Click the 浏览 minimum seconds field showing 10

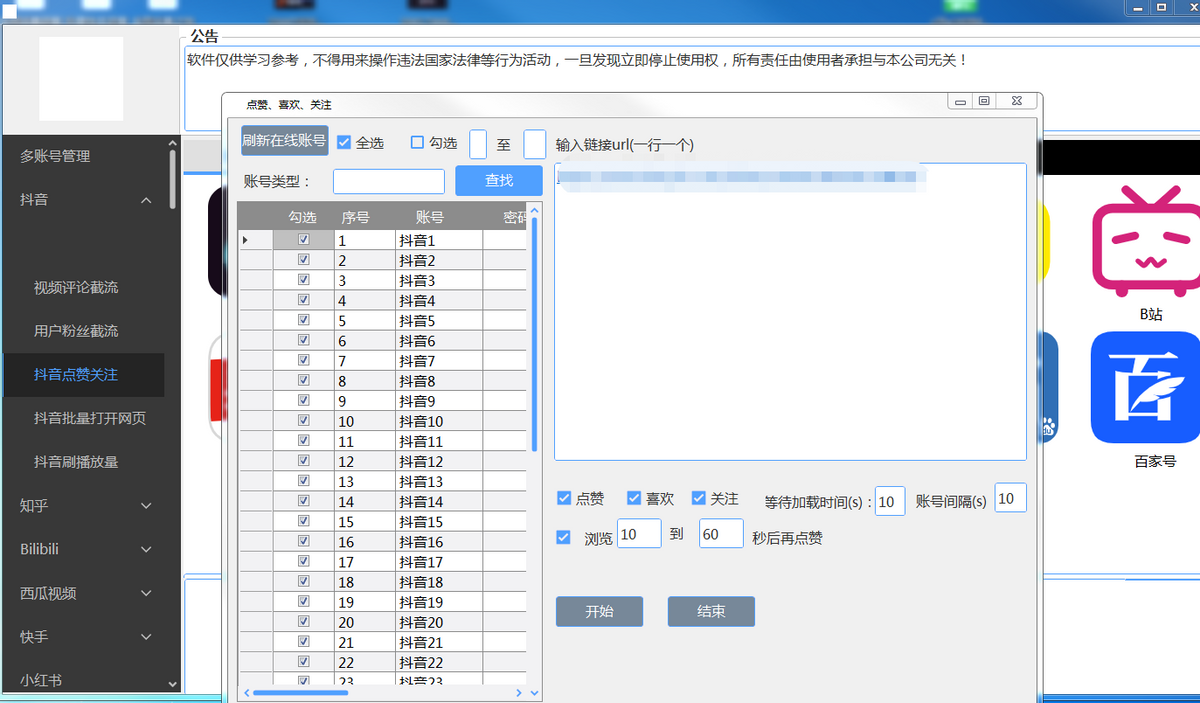[639, 533]
